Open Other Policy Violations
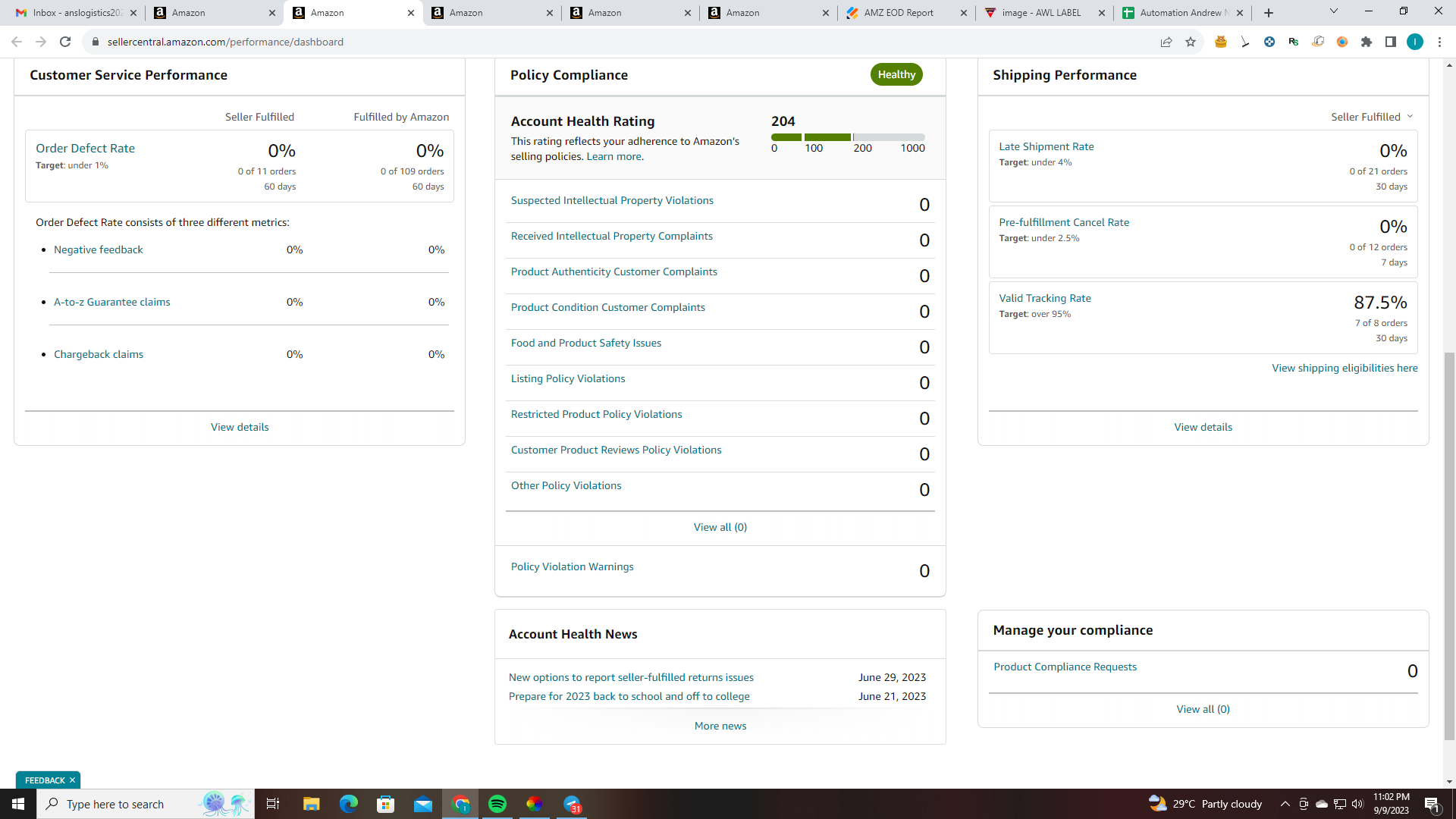This screenshot has width=1456, height=819. 566,485
